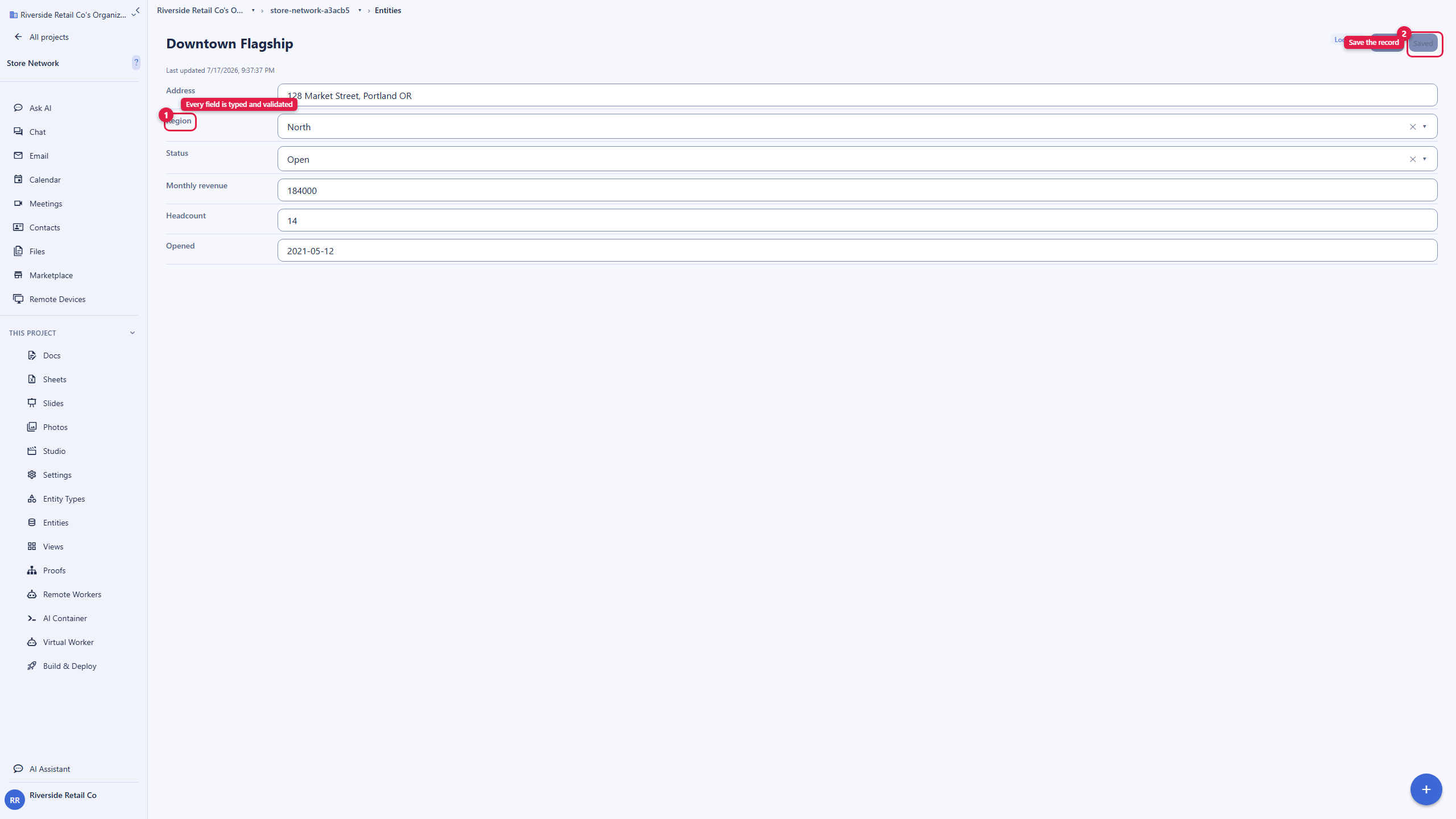Click into the Opened date field
The image size is (1456, 819).
(x=858, y=250)
